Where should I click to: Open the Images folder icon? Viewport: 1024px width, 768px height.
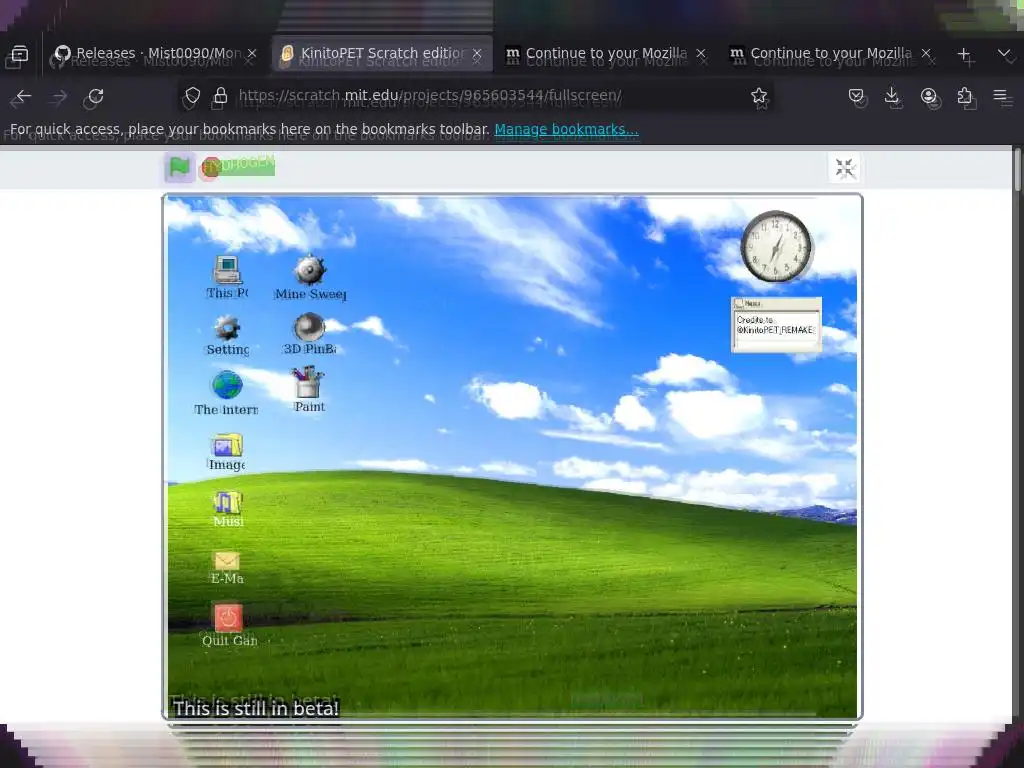pyautogui.click(x=227, y=452)
